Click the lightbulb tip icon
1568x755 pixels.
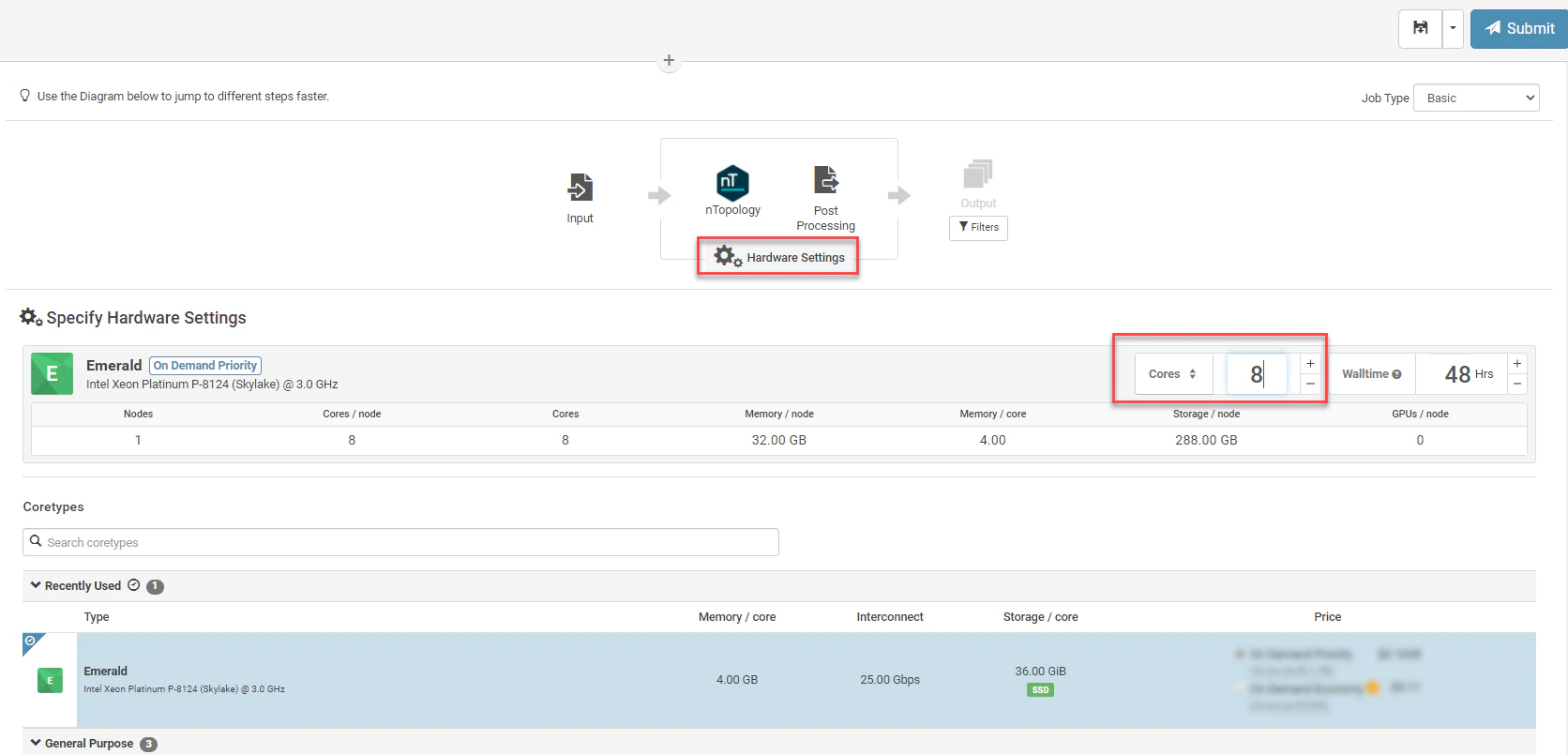click(x=25, y=96)
